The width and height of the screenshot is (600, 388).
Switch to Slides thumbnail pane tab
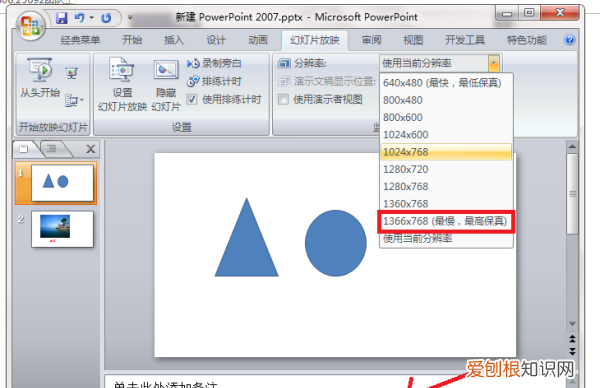pyautogui.click(x=24, y=149)
